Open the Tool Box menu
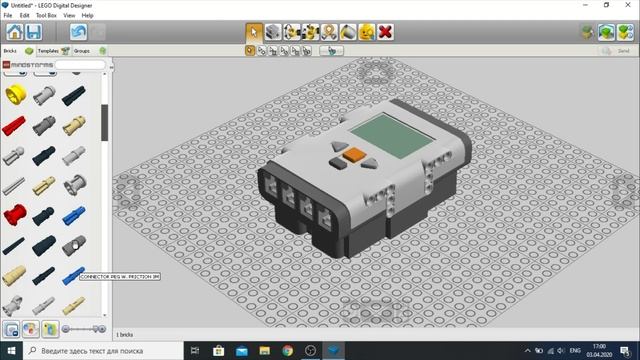 46,15
